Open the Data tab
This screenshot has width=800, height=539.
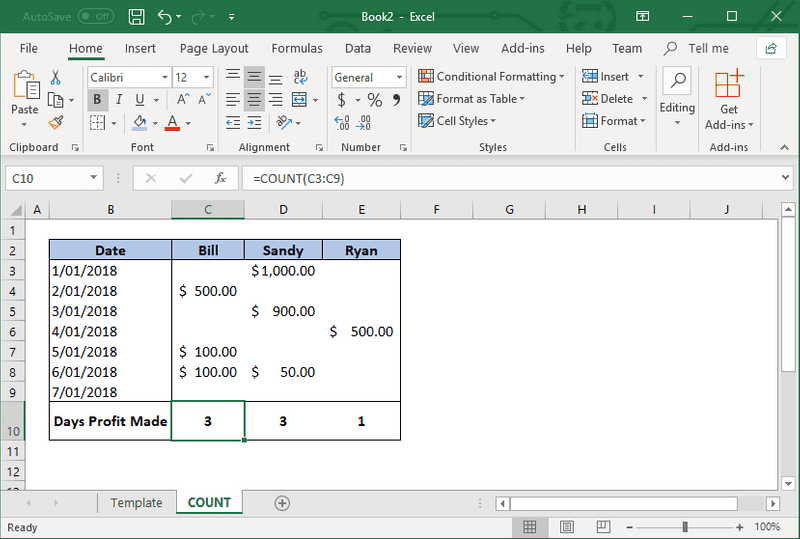coord(358,48)
